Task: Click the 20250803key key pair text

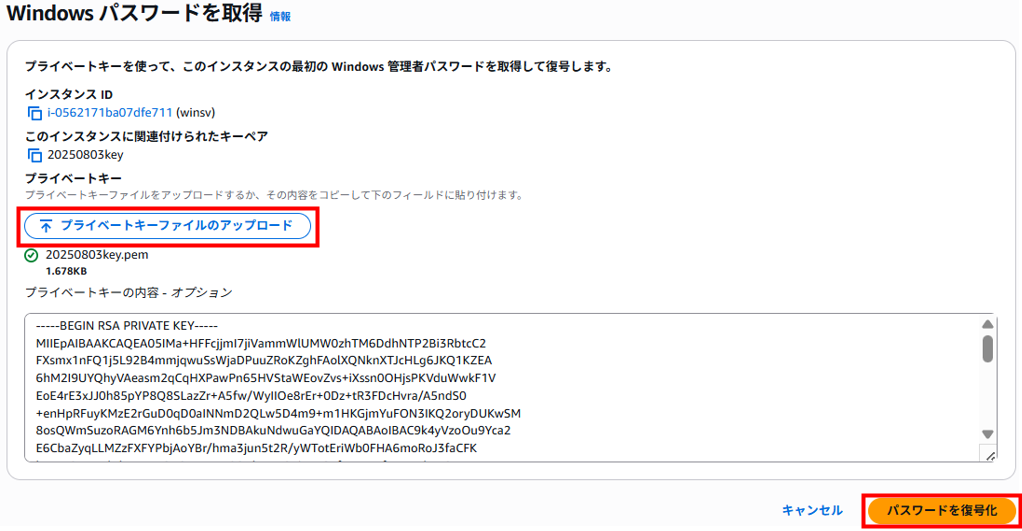Action: pos(85,155)
